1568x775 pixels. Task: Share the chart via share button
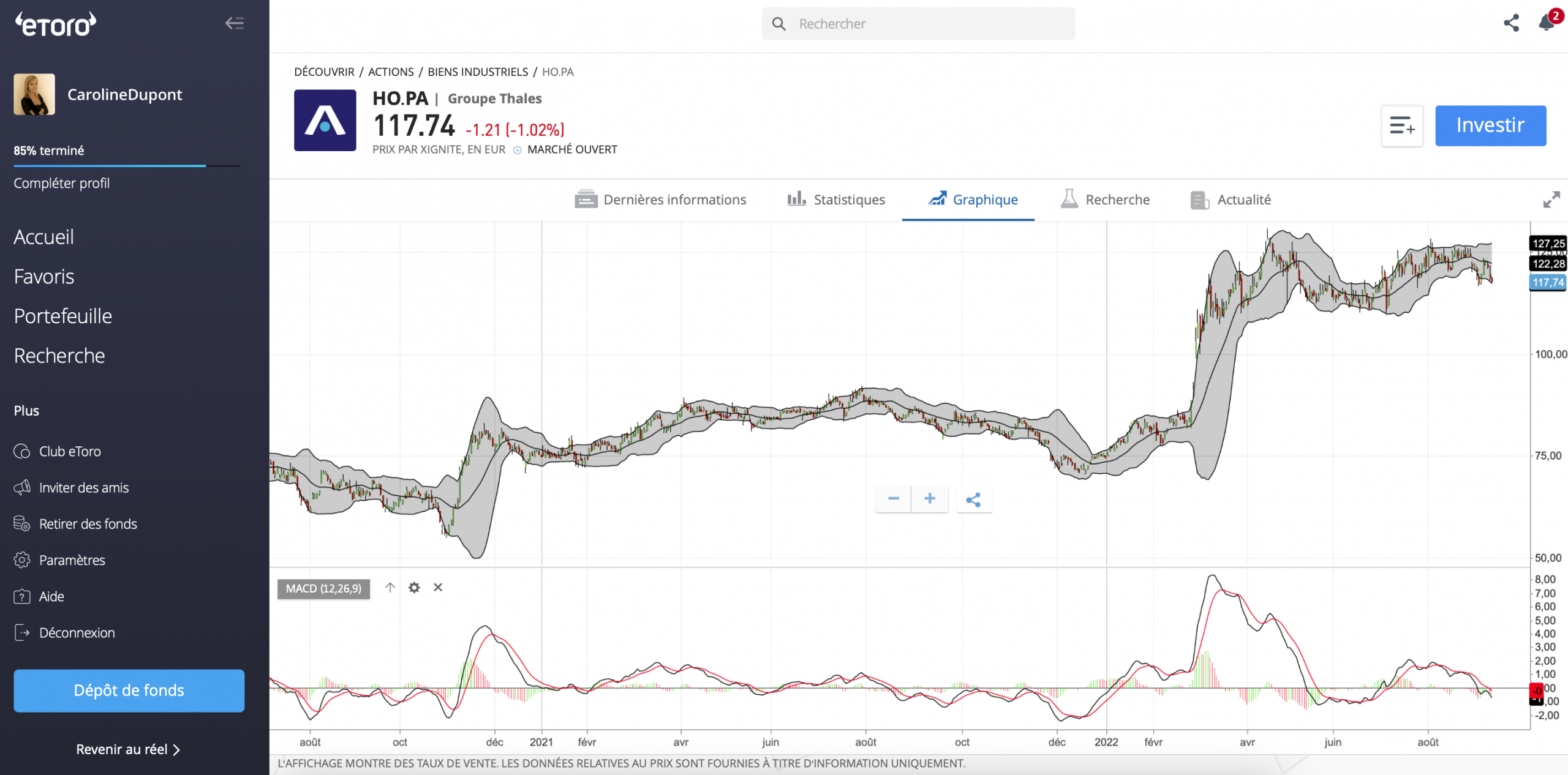point(974,500)
